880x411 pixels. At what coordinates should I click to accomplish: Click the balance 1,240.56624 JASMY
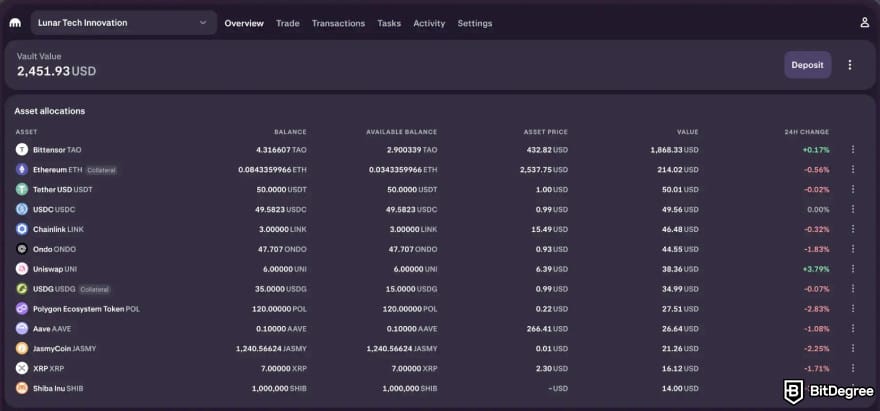[271, 349]
